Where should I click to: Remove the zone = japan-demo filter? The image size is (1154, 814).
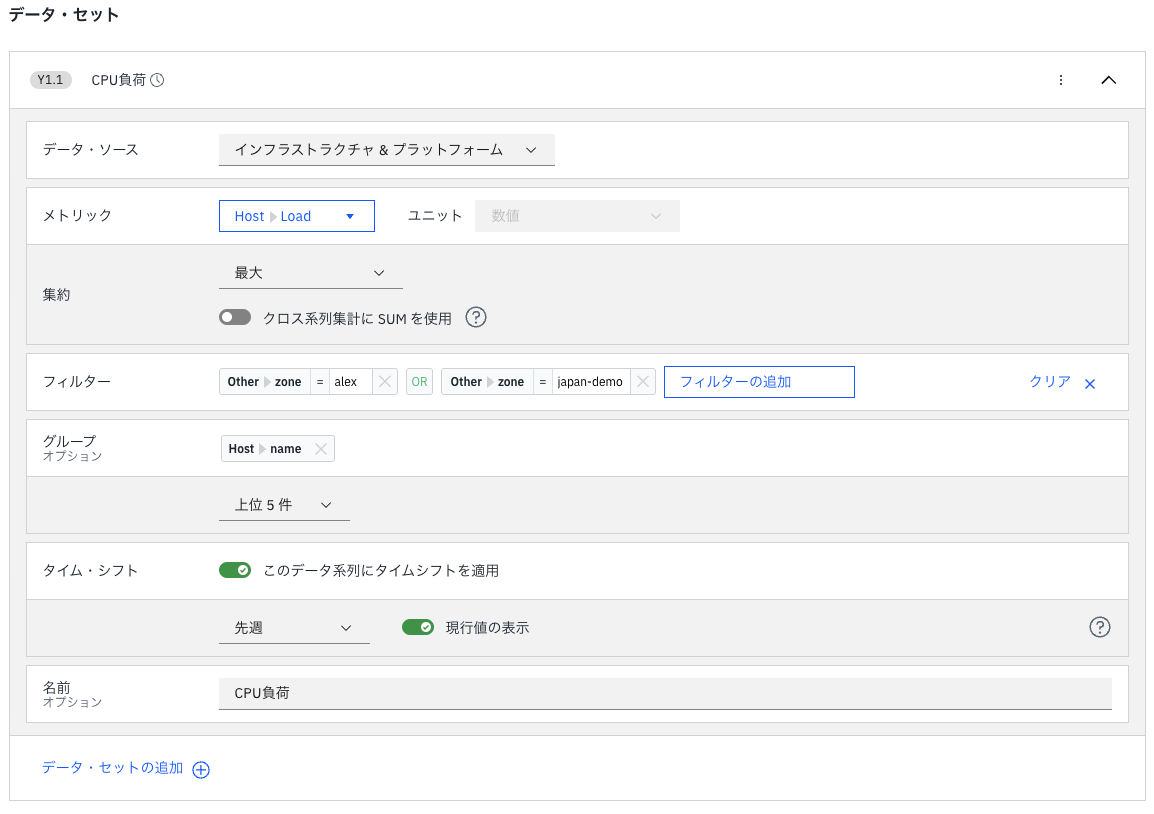point(643,382)
